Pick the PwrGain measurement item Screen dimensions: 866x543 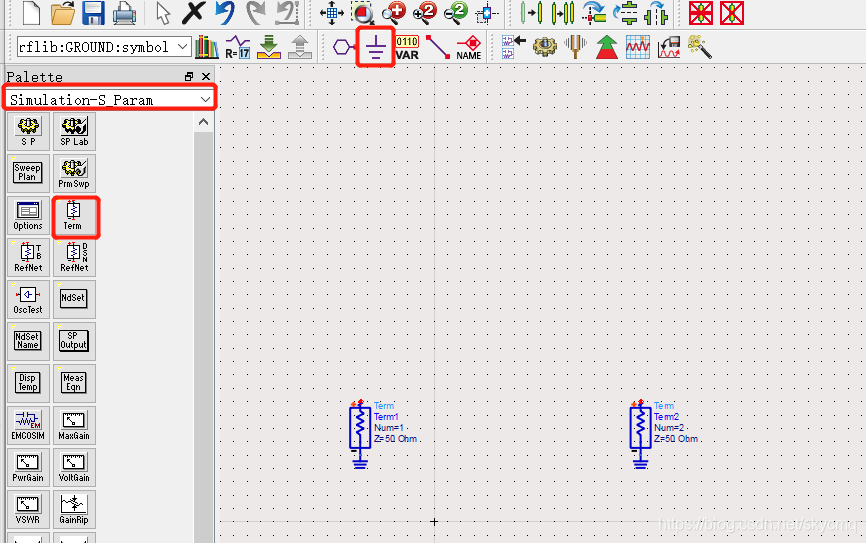coord(28,467)
